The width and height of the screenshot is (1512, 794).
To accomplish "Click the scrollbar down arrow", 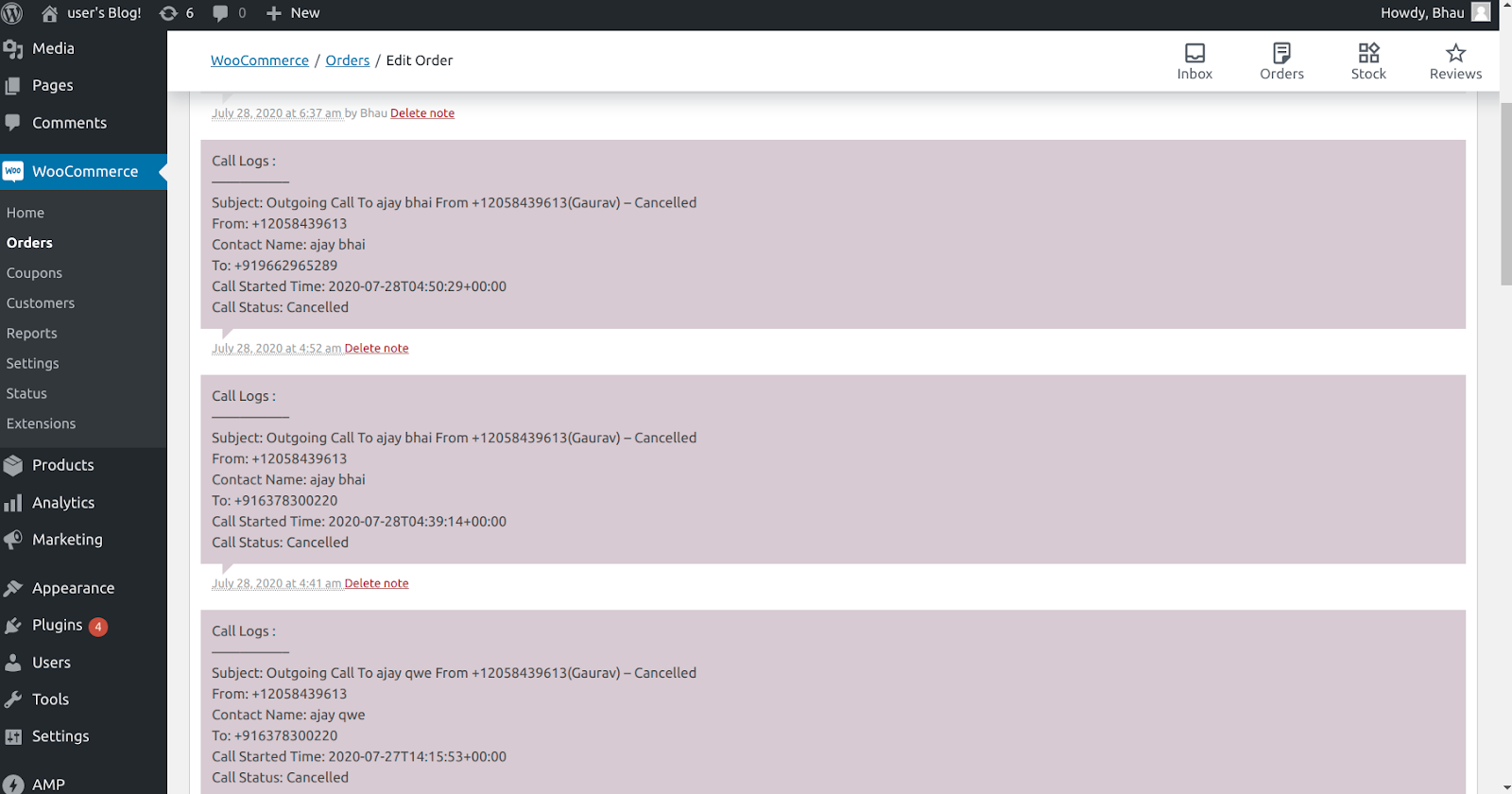I will (1505, 786).
